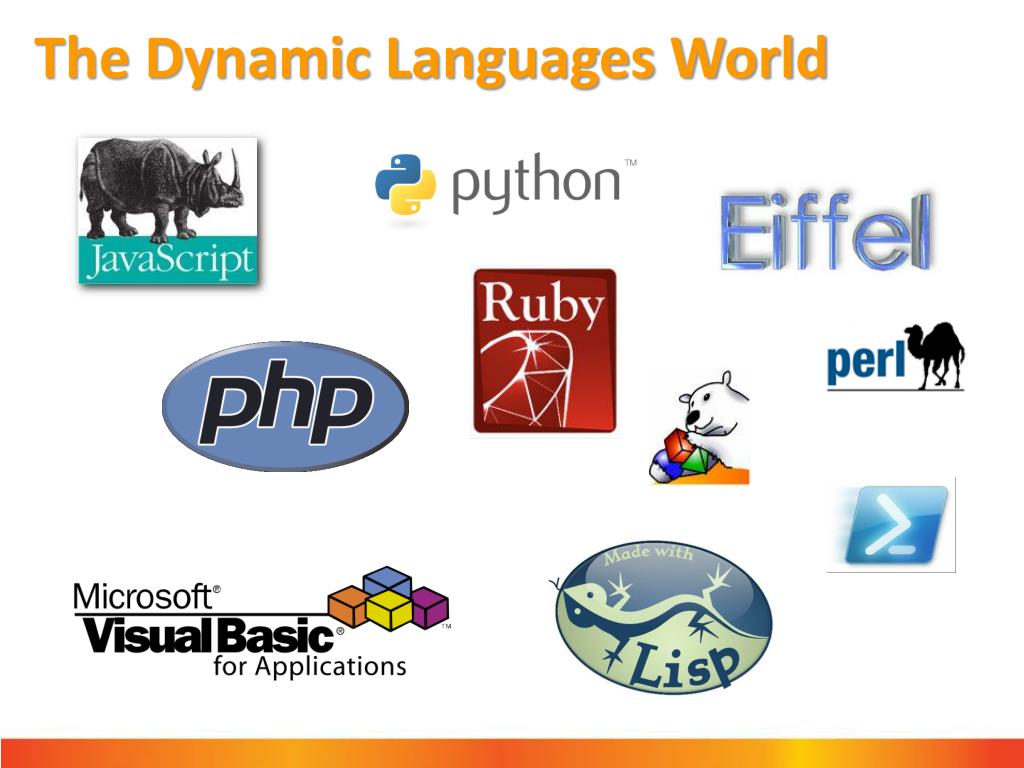Click the blue oval PHP logo
This screenshot has height=768, width=1024.
pos(285,406)
